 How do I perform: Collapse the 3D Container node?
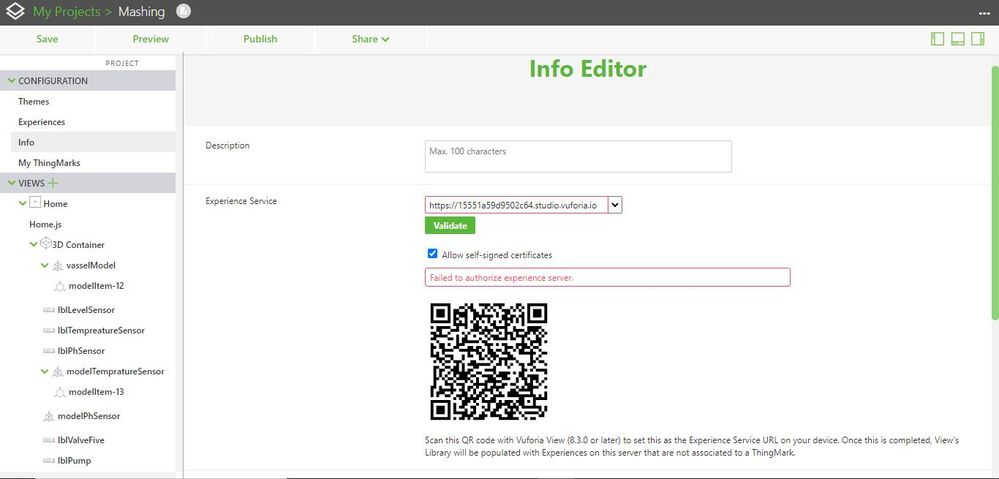click(x=34, y=244)
